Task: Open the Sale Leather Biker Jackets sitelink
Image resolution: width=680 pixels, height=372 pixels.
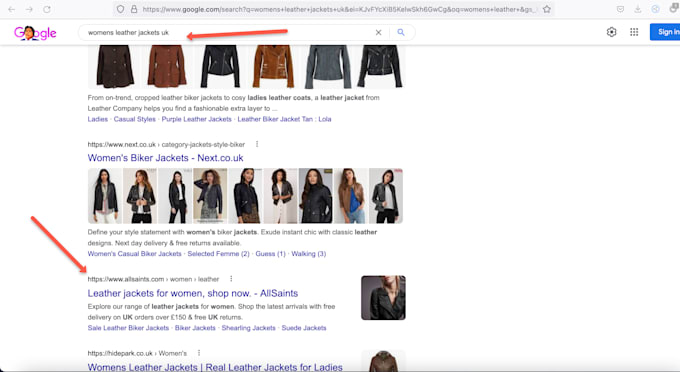Action: tap(128, 328)
